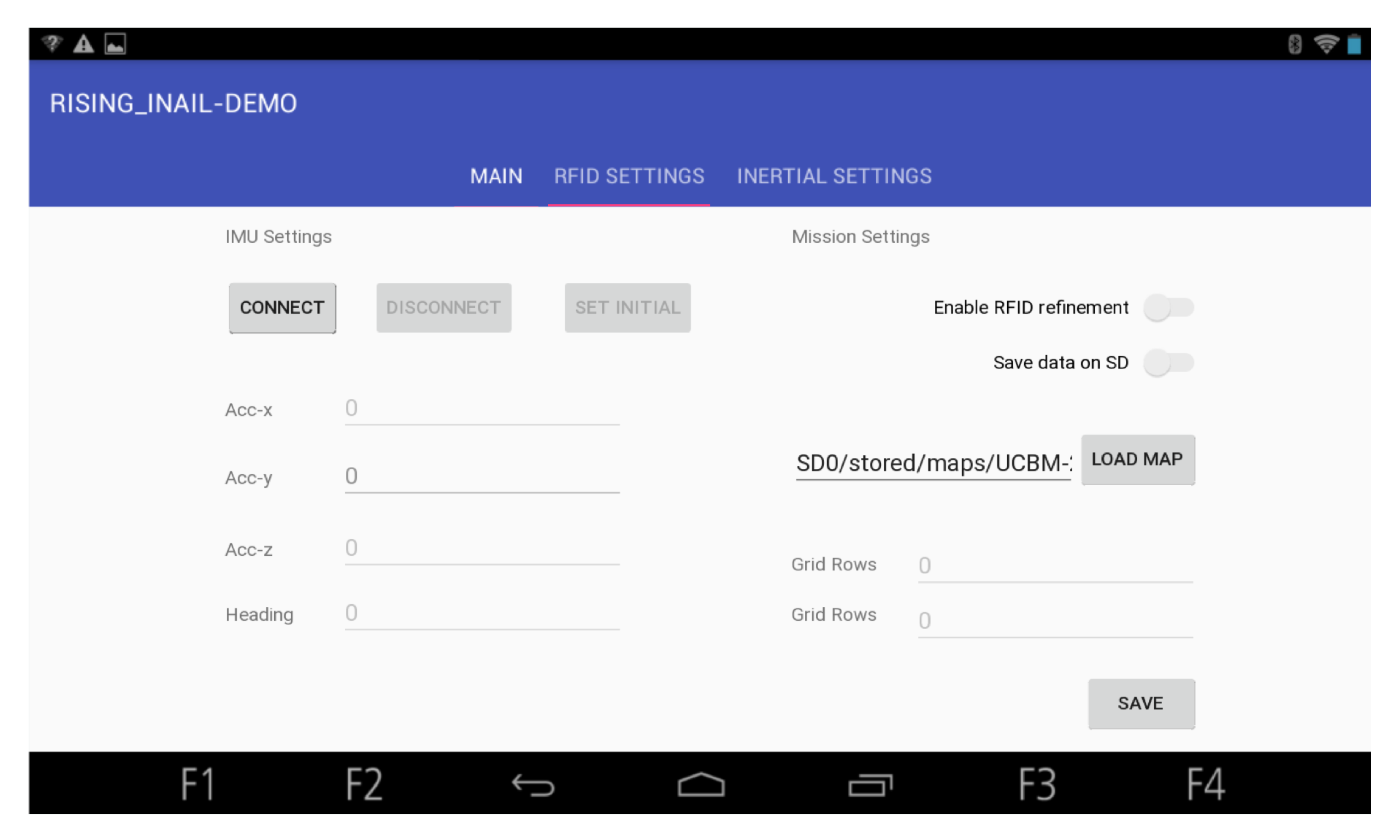Tap the F4 function key
Image resolution: width=1400 pixels, height=840 pixels.
pos(1205,784)
